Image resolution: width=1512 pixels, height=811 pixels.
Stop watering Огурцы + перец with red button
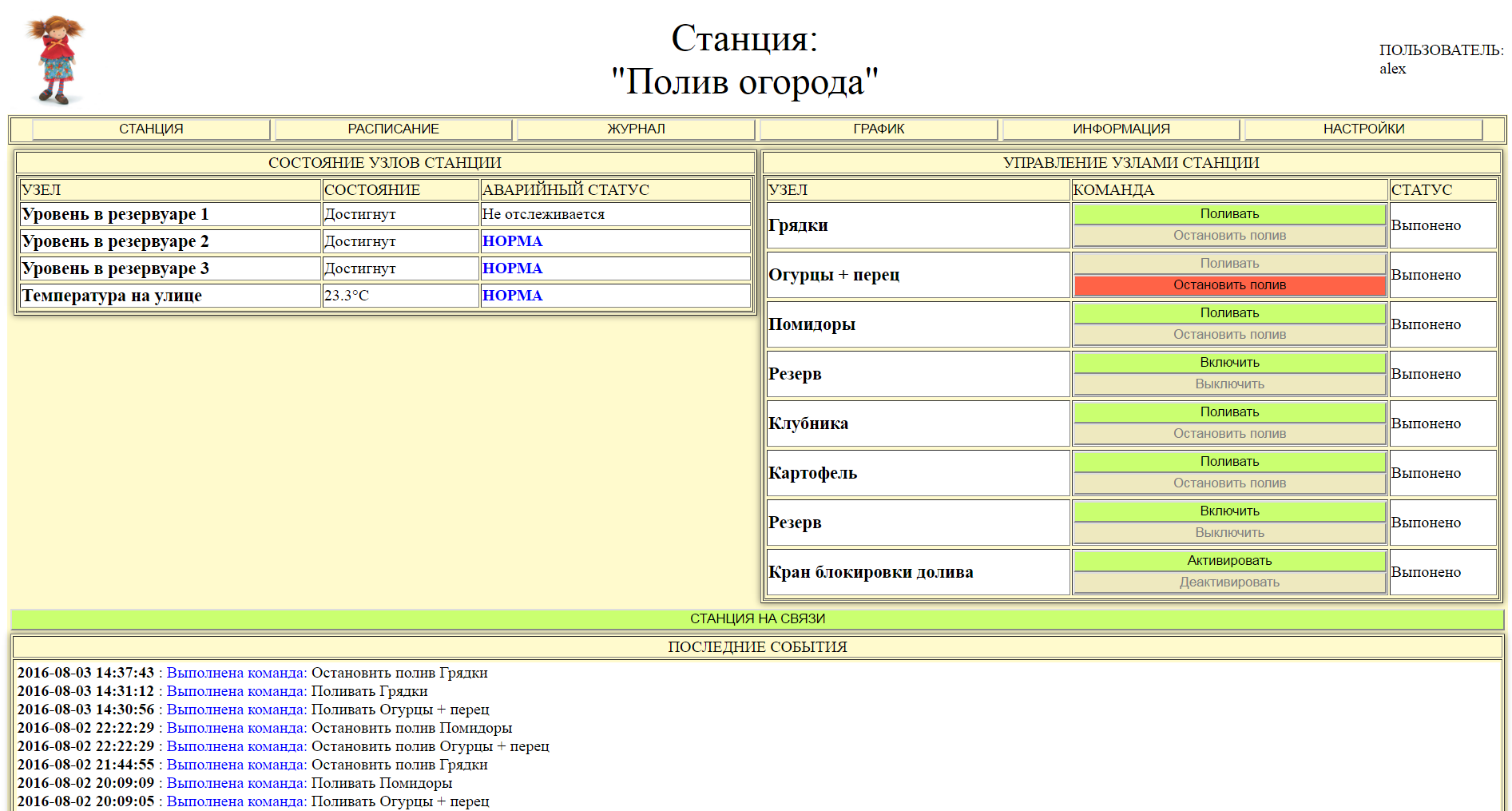click(x=1228, y=285)
